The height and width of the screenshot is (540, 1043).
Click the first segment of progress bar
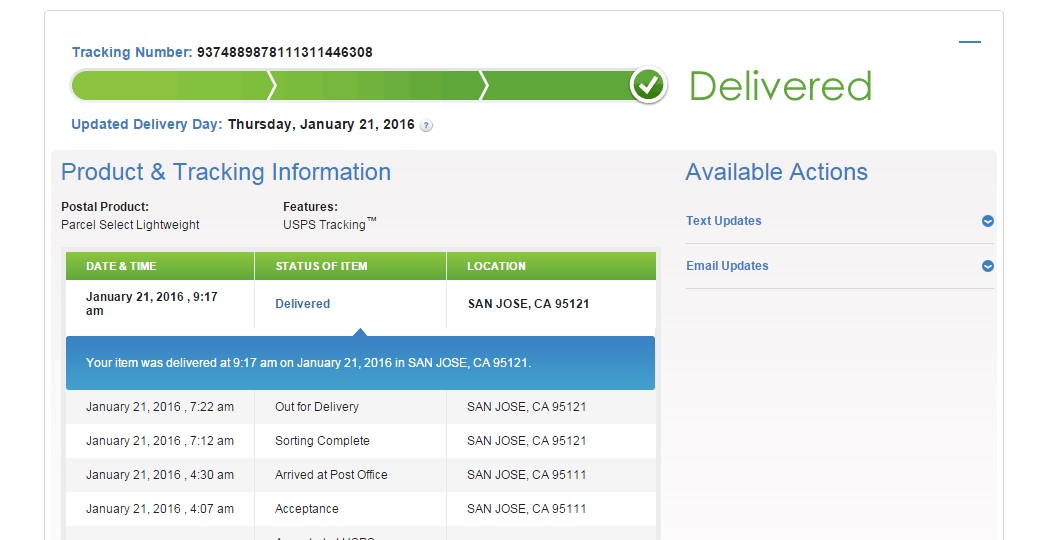tap(170, 86)
